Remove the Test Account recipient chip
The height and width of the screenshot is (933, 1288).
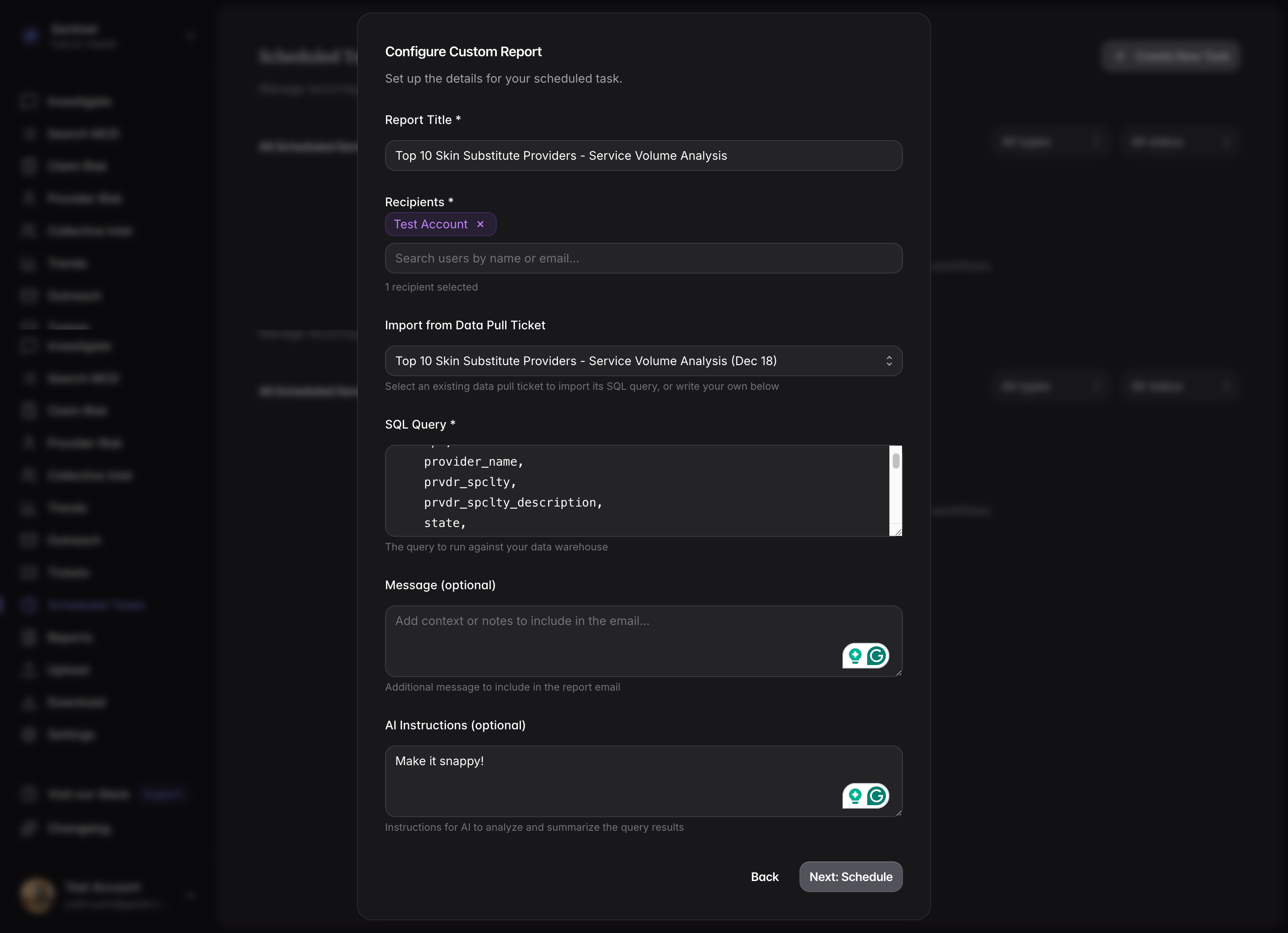coord(480,225)
